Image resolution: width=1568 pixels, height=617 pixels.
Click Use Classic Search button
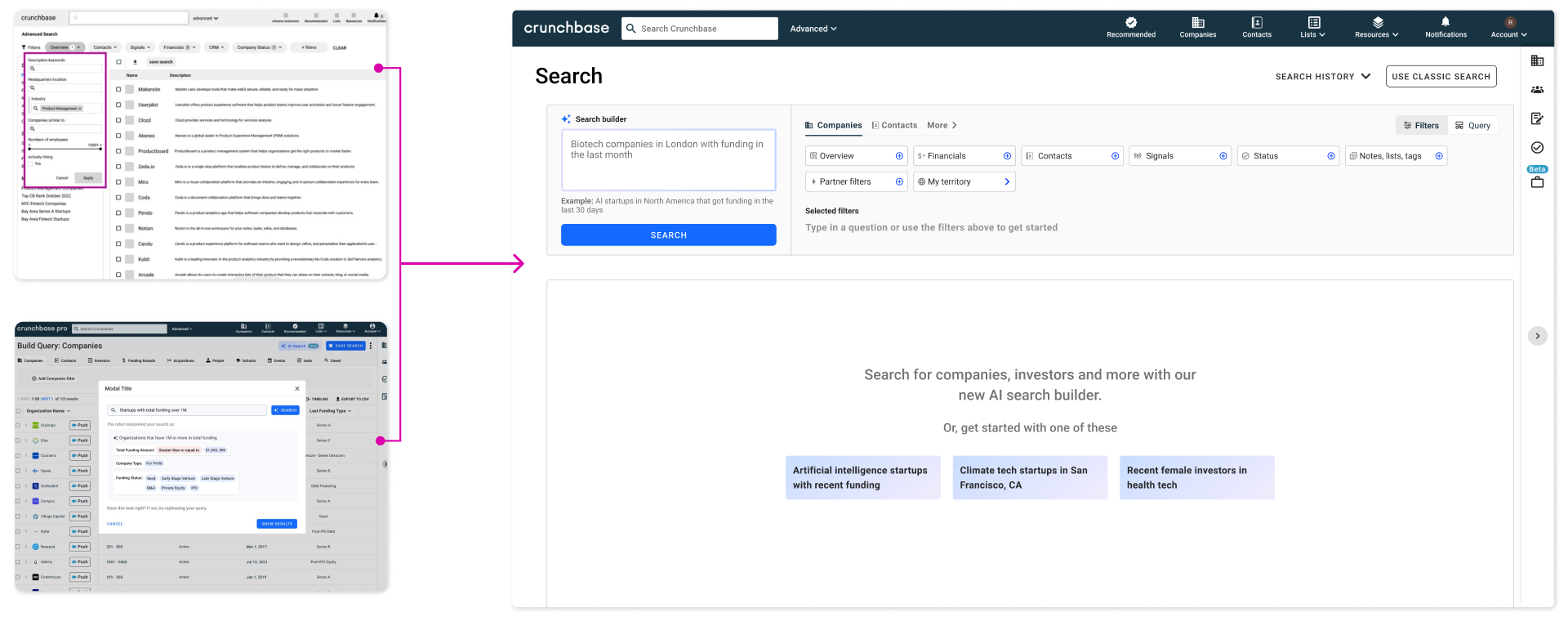pos(1441,77)
